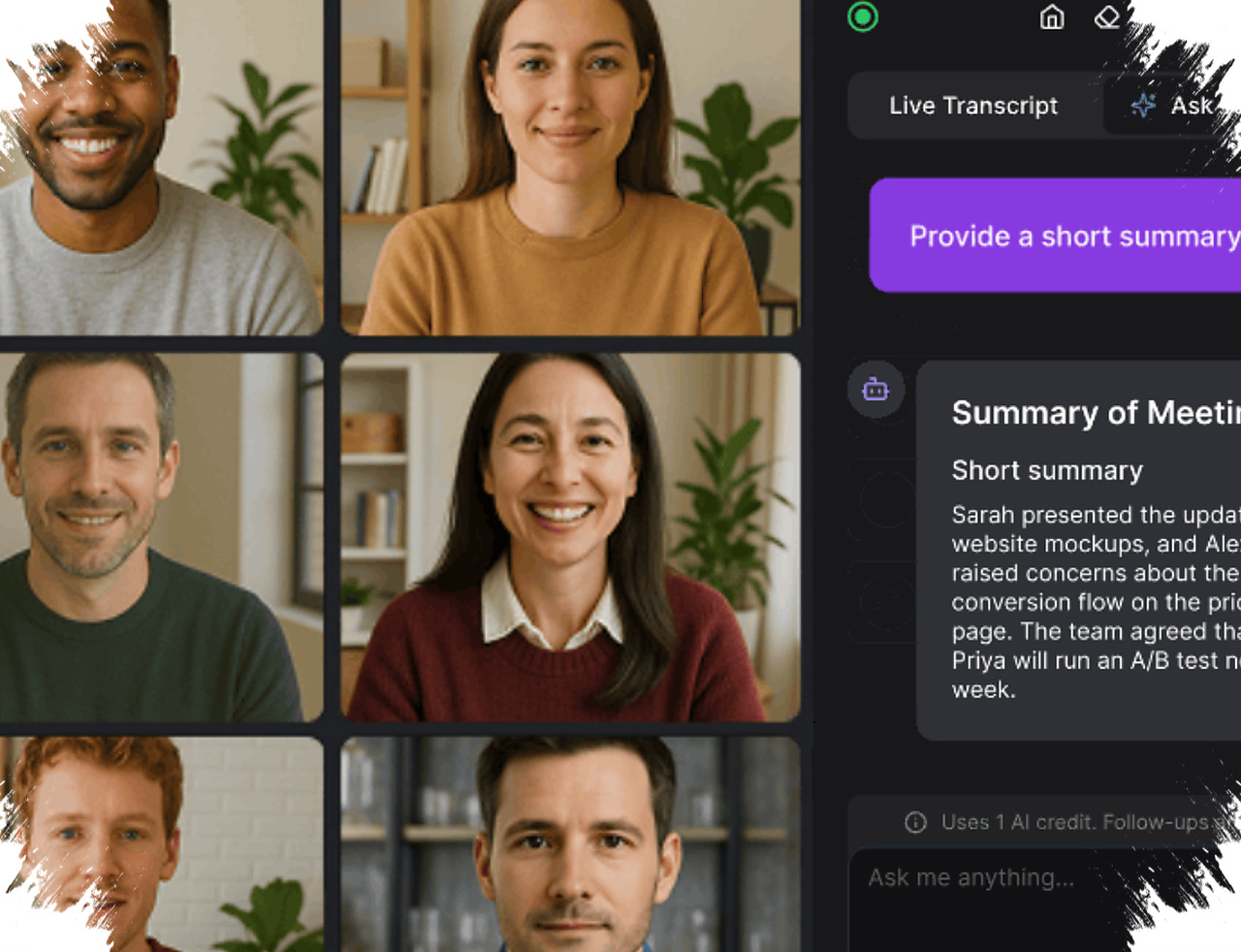Select video tile of woman in maroon sweater
Image resolution: width=1241 pixels, height=952 pixels.
click(x=570, y=536)
